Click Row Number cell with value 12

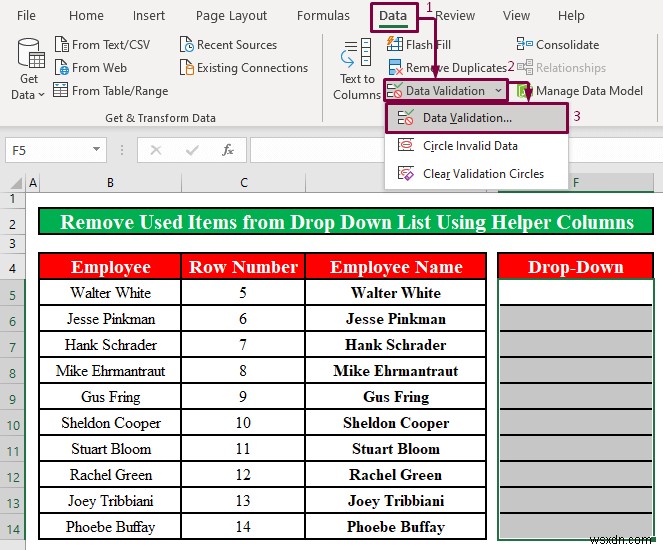pyautogui.click(x=243, y=475)
